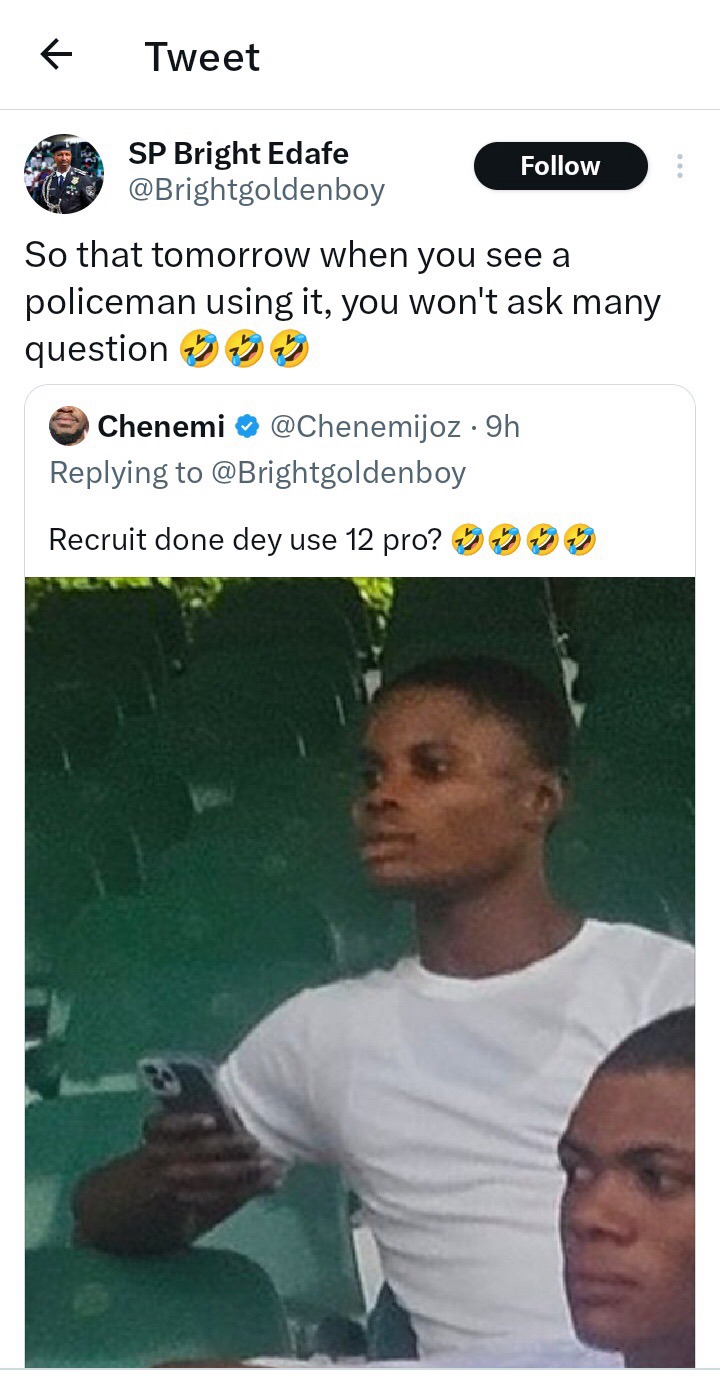This screenshot has height=1380, width=720.
Task: Click the laughing emojis in the quoted tweet
Action: click(524, 540)
